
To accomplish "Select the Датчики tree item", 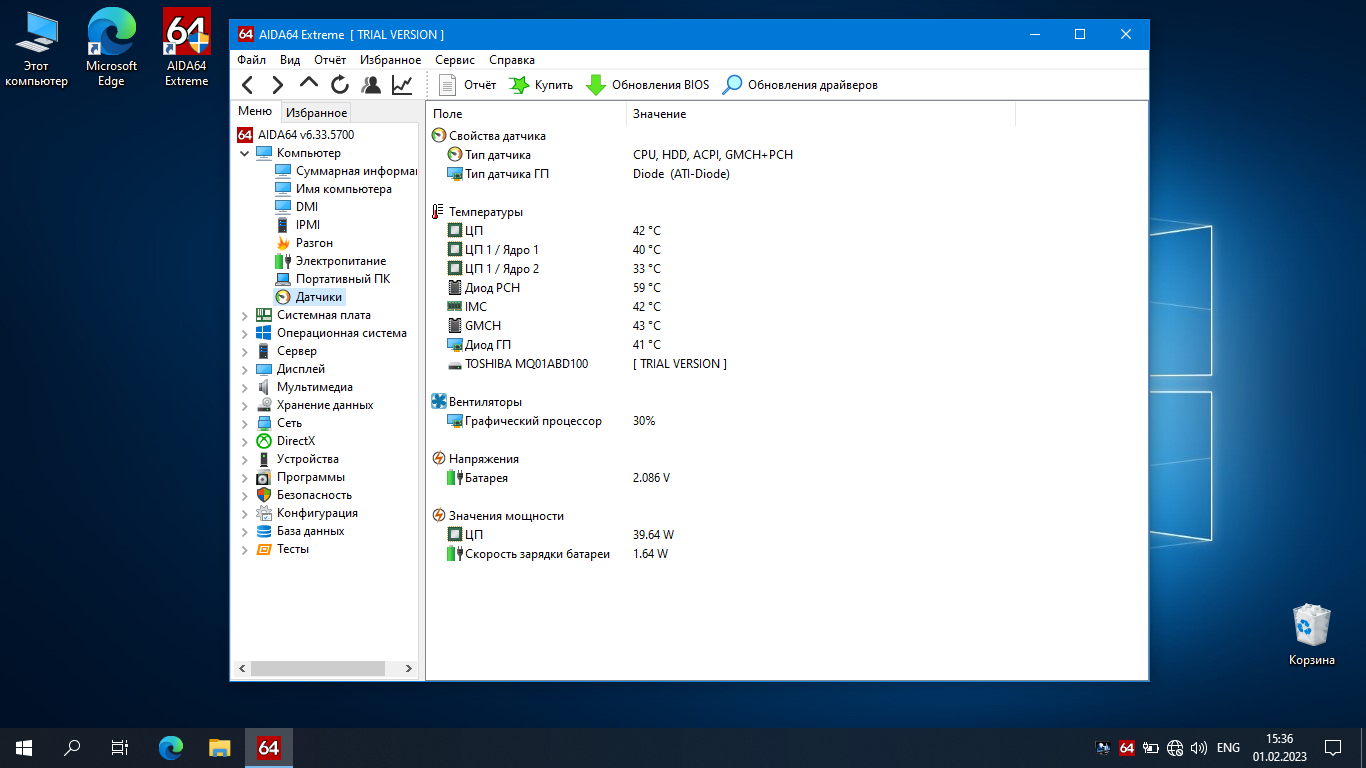I will pyautogui.click(x=309, y=297).
